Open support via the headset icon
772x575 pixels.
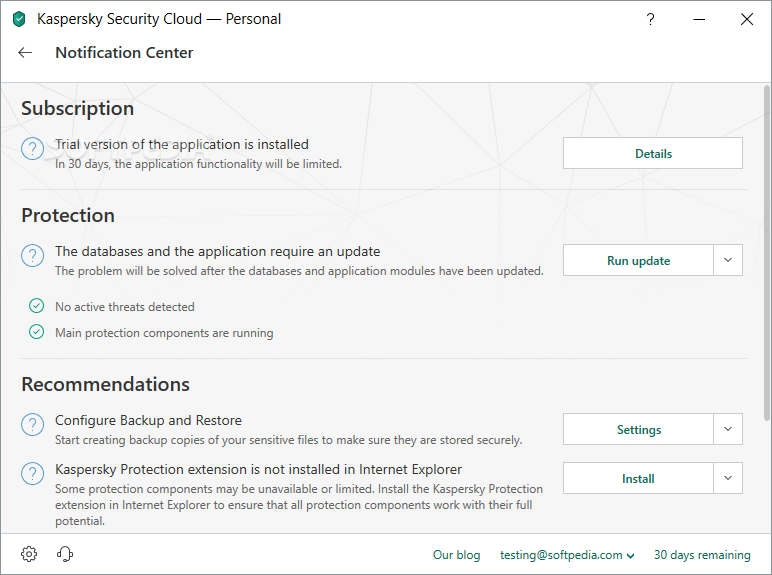(64, 554)
